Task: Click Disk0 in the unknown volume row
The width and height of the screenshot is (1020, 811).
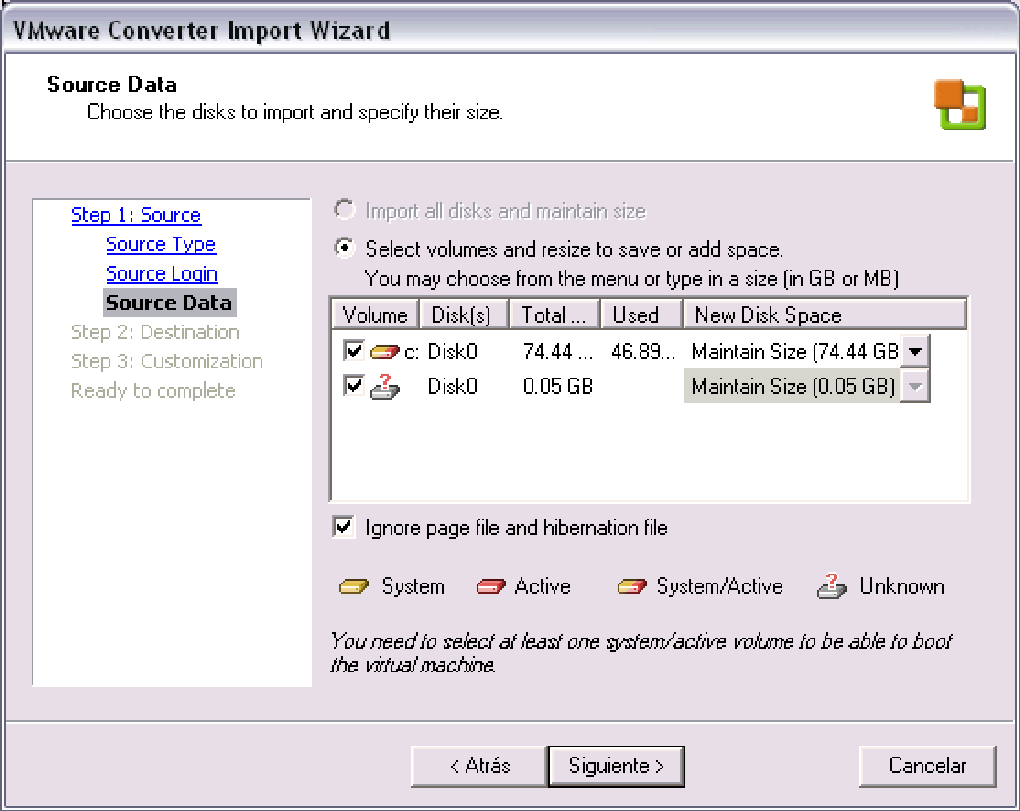Action: [452, 386]
